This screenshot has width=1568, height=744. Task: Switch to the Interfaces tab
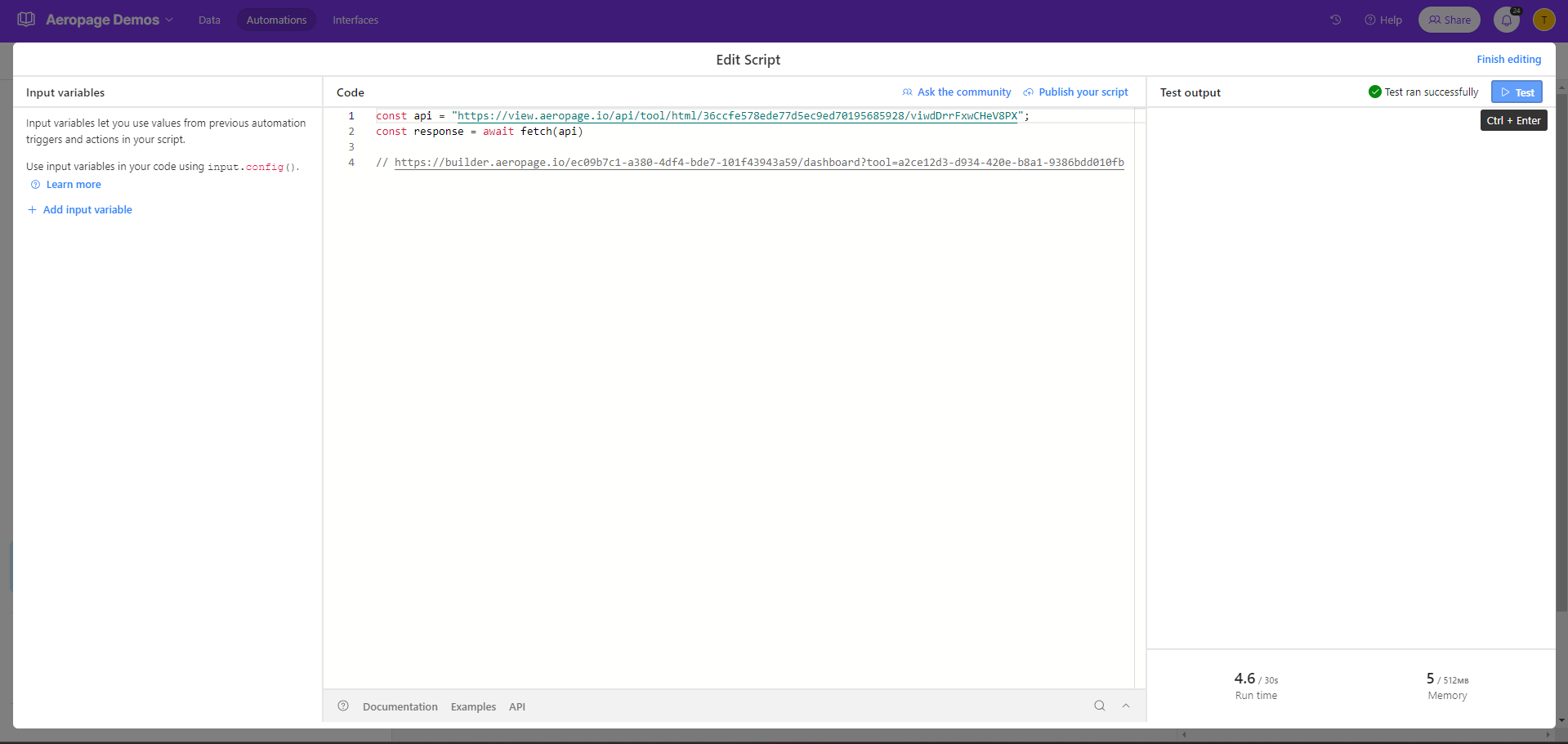pyautogui.click(x=355, y=20)
